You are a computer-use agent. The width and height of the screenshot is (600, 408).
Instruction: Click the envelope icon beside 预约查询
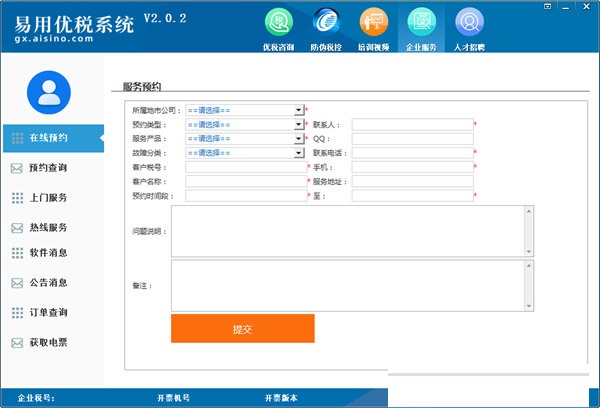point(17,168)
